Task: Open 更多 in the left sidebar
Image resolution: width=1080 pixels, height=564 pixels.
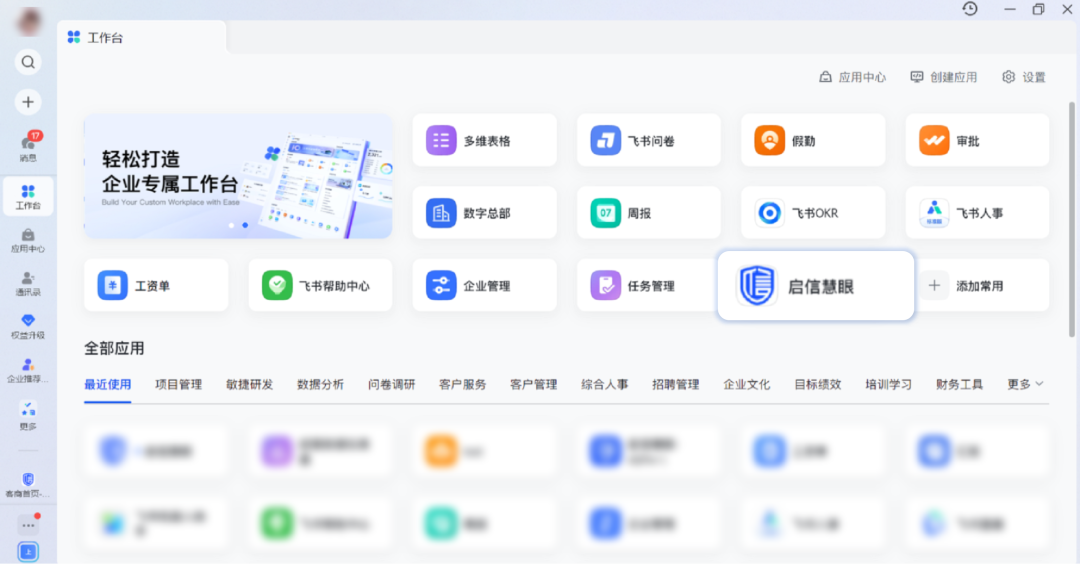Action: (x=28, y=417)
